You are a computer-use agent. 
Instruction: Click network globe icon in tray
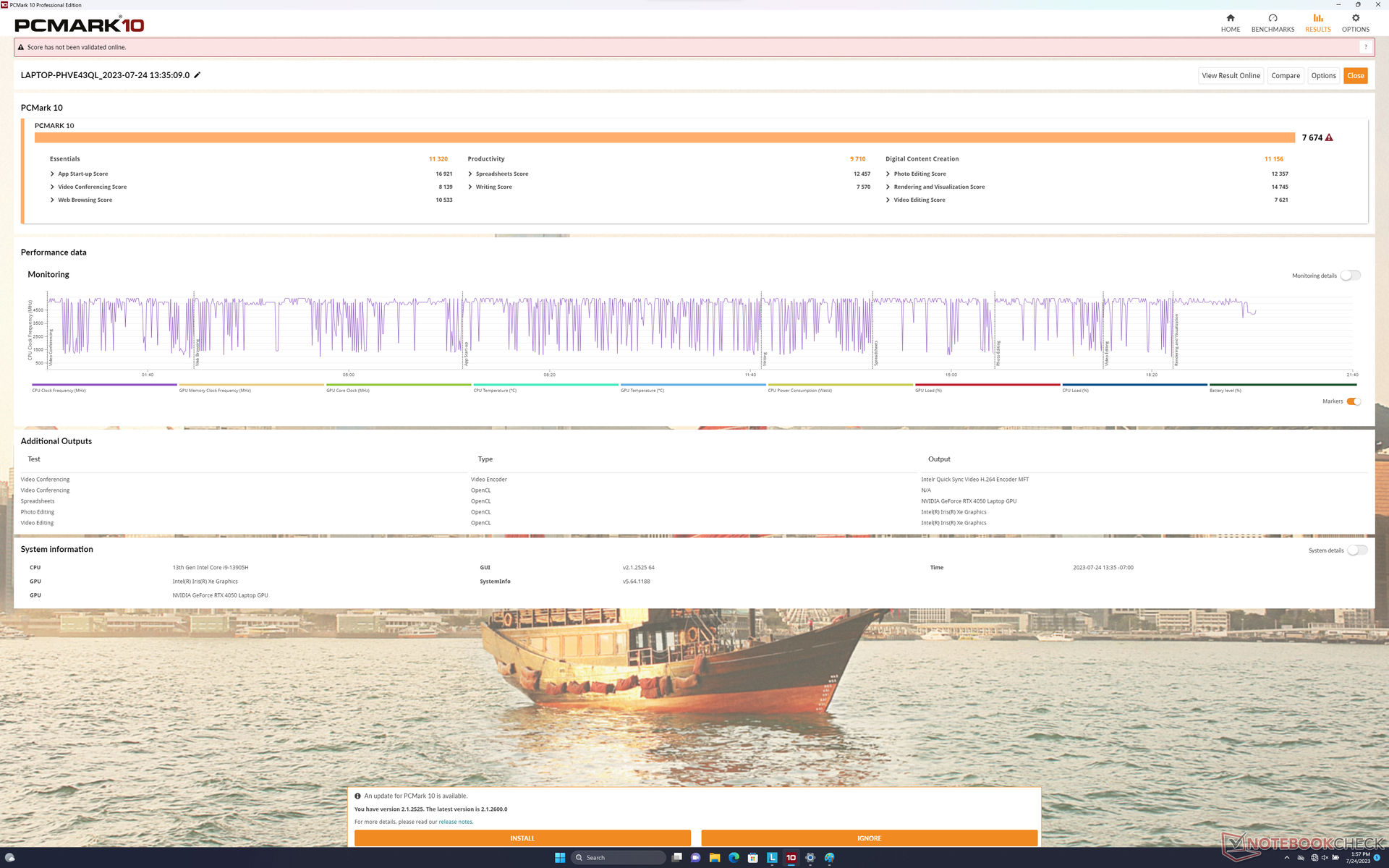coord(1314,858)
